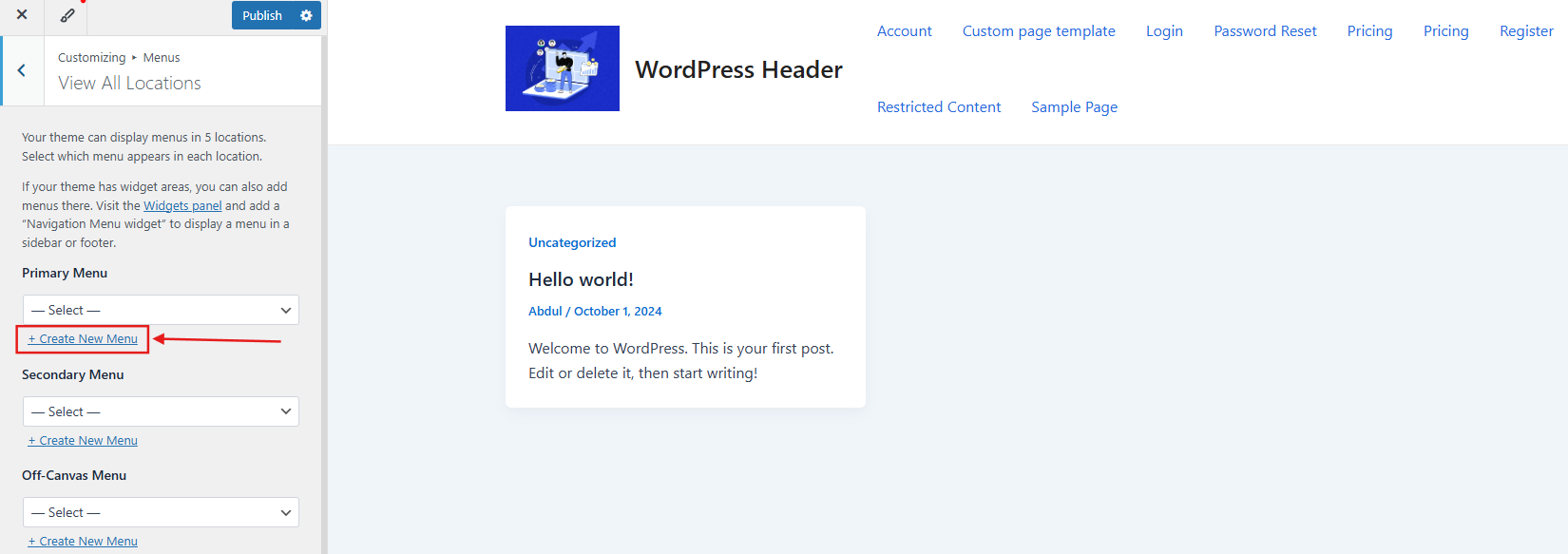Click the paintbrush theme edit icon
Screen dimensions: 1568x554
67,15
